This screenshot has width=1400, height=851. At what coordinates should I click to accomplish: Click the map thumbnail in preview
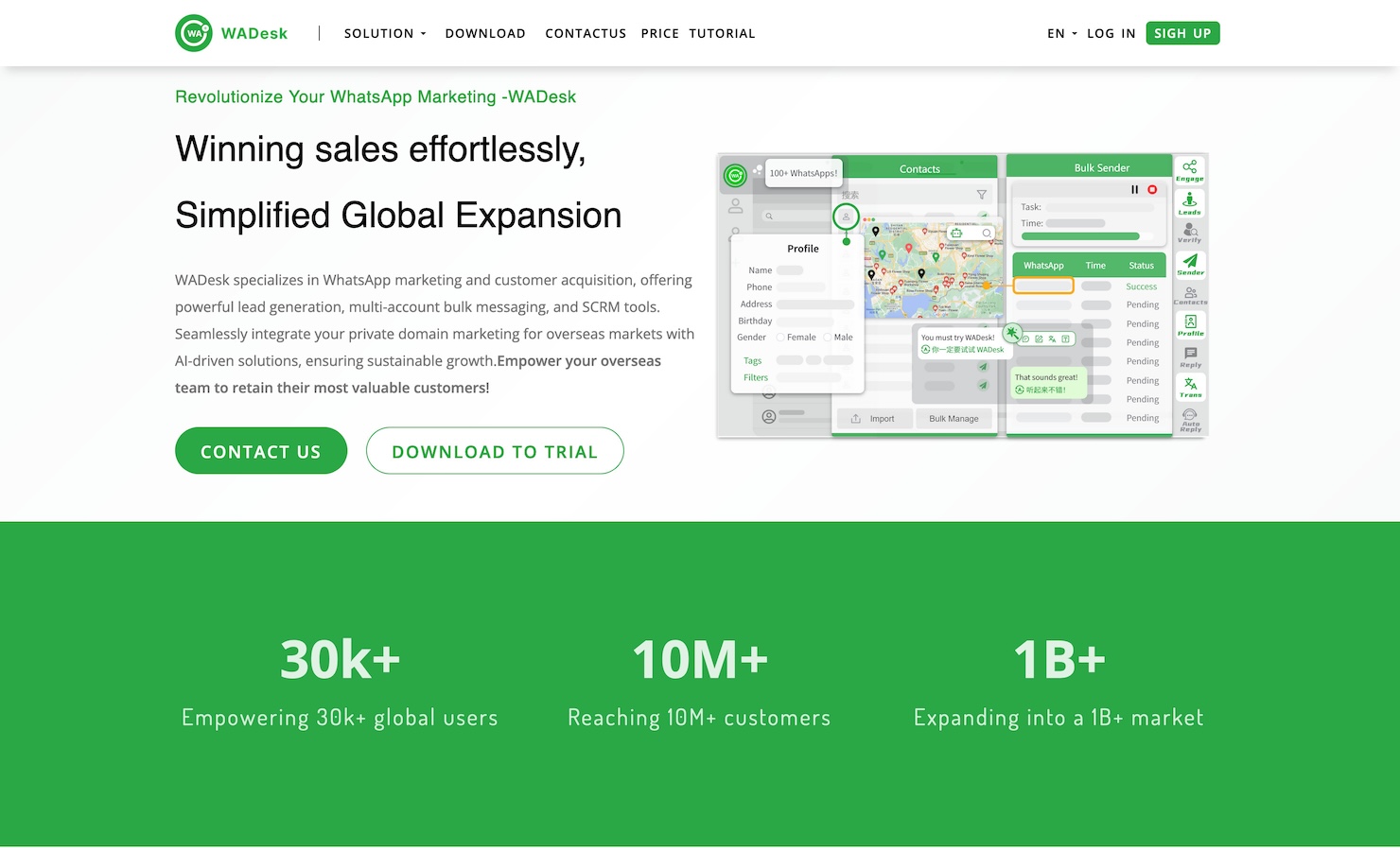tap(935, 269)
